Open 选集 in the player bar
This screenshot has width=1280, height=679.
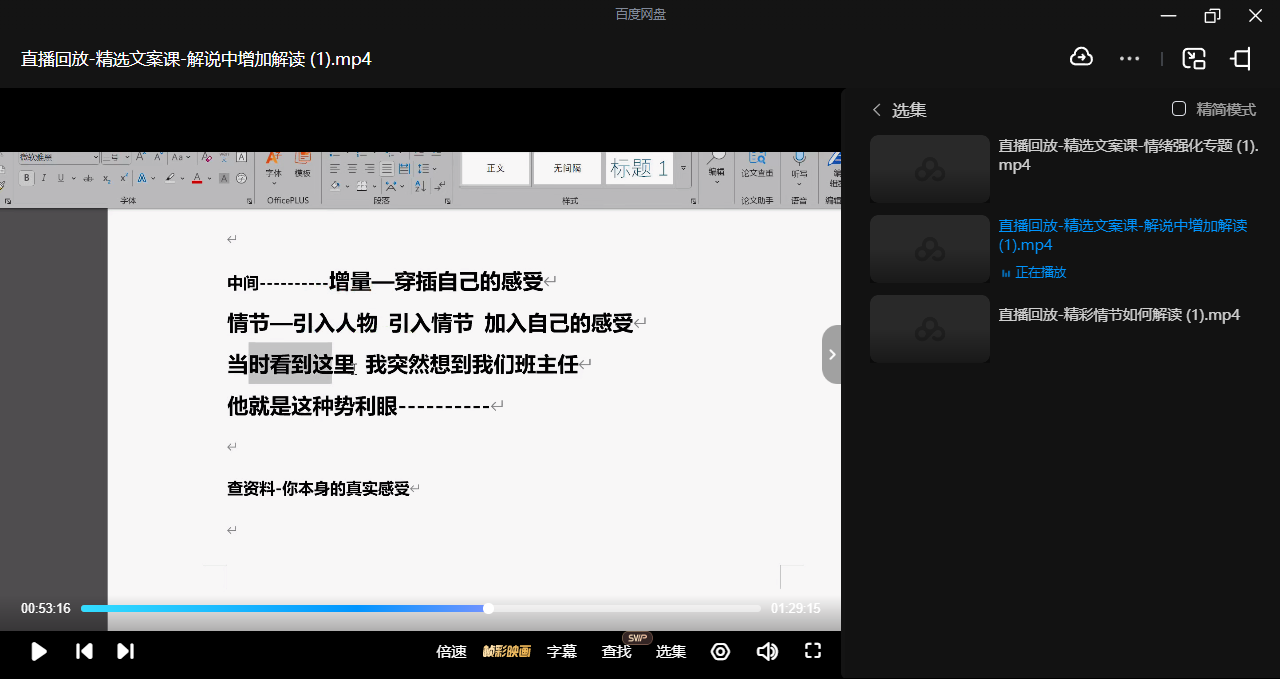point(671,652)
